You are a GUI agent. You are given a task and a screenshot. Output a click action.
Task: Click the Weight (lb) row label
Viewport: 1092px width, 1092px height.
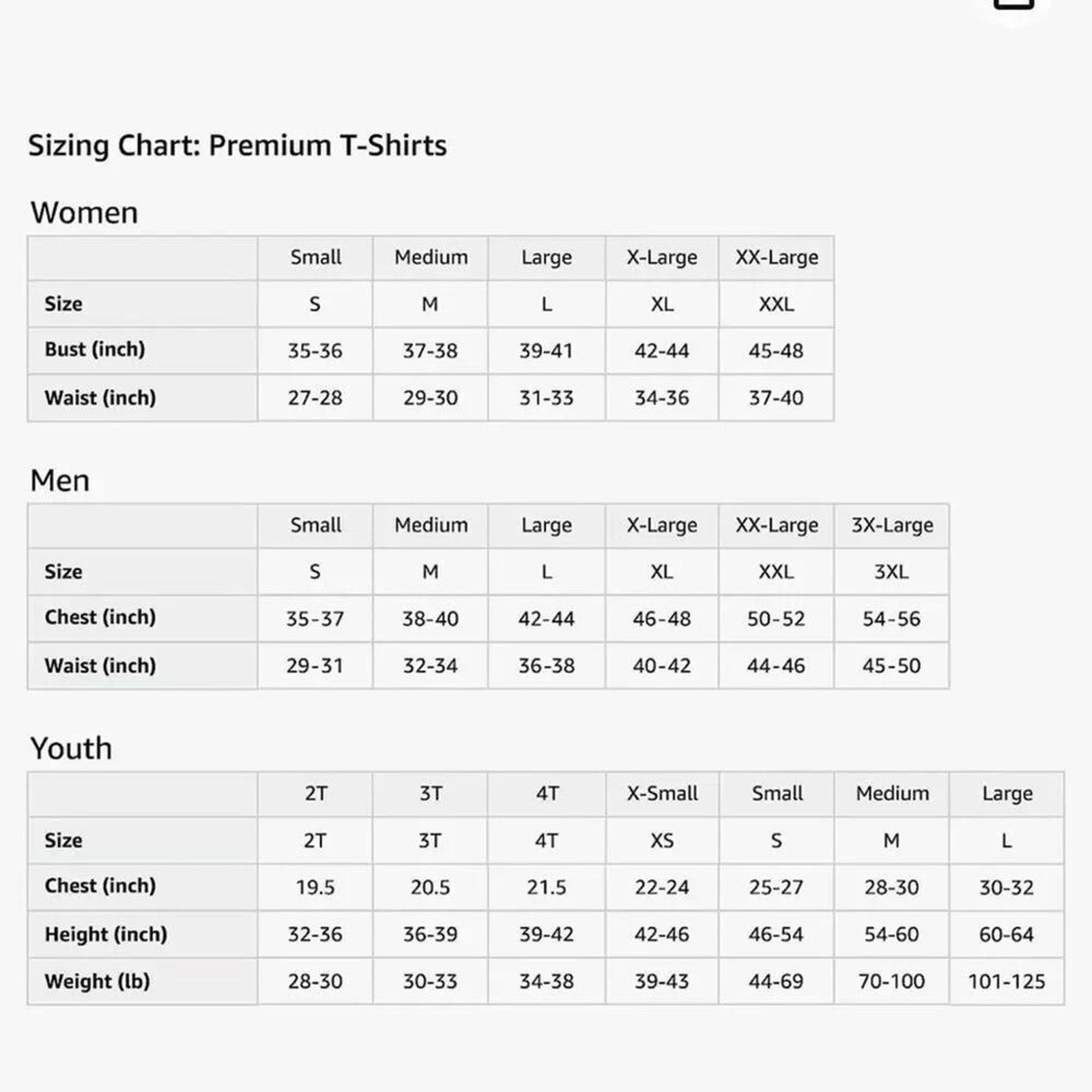pos(97,981)
